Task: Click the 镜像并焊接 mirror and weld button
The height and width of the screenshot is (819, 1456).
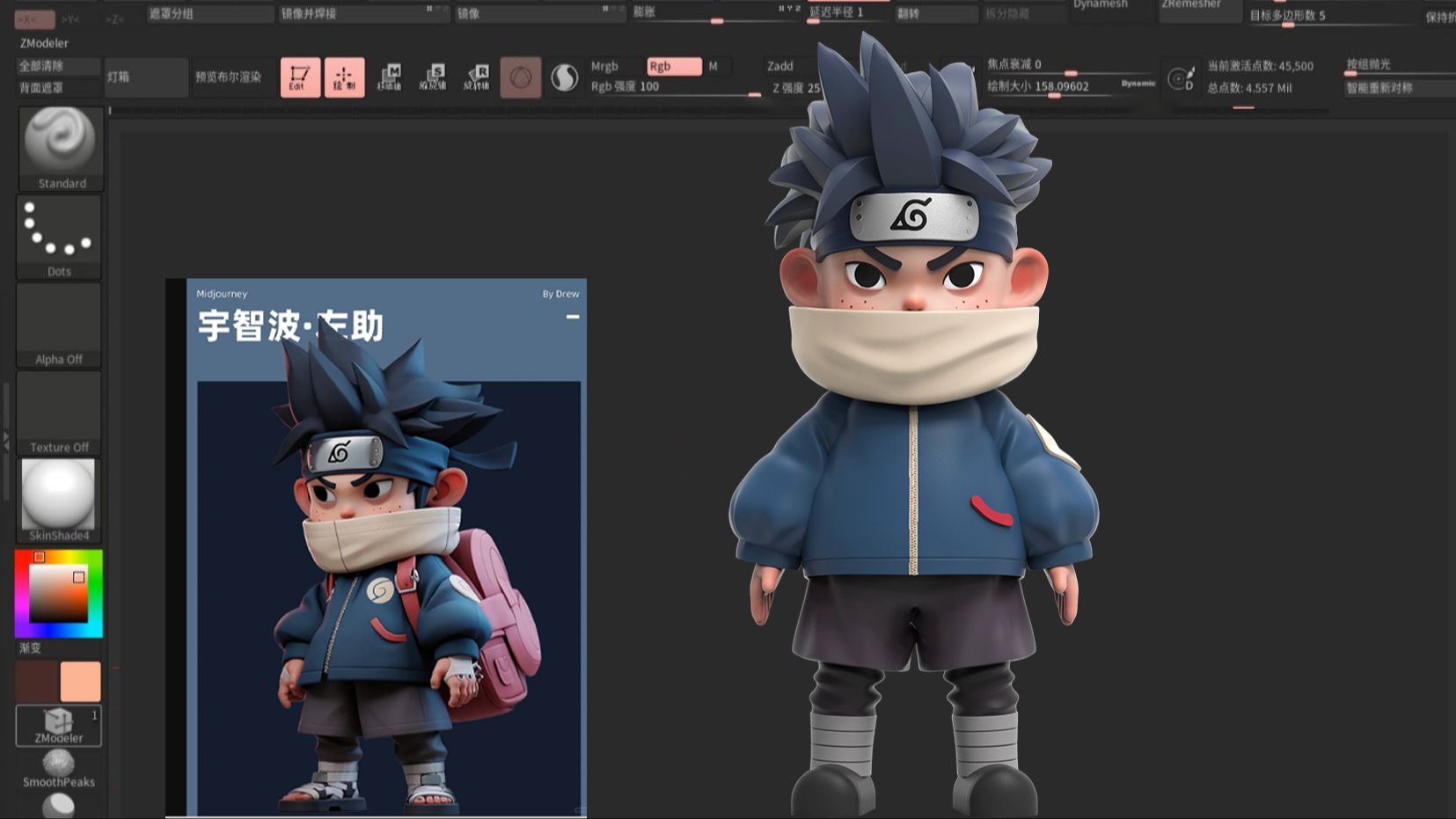Action: pyautogui.click(x=364, y=13)
